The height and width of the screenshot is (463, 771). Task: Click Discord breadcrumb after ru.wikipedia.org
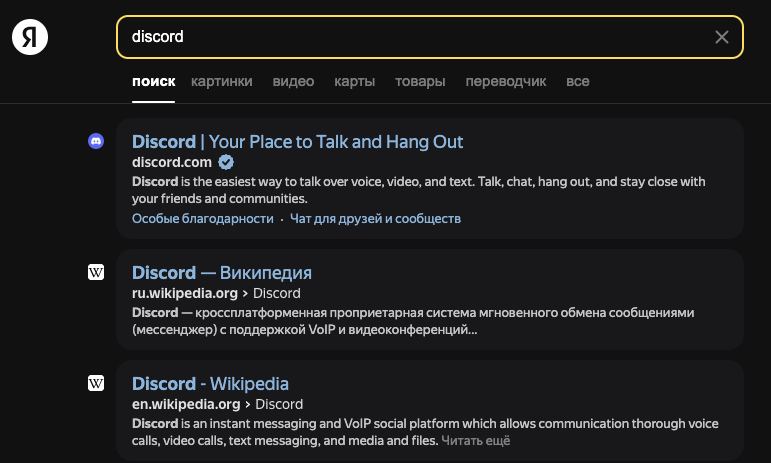coord(276,293)
